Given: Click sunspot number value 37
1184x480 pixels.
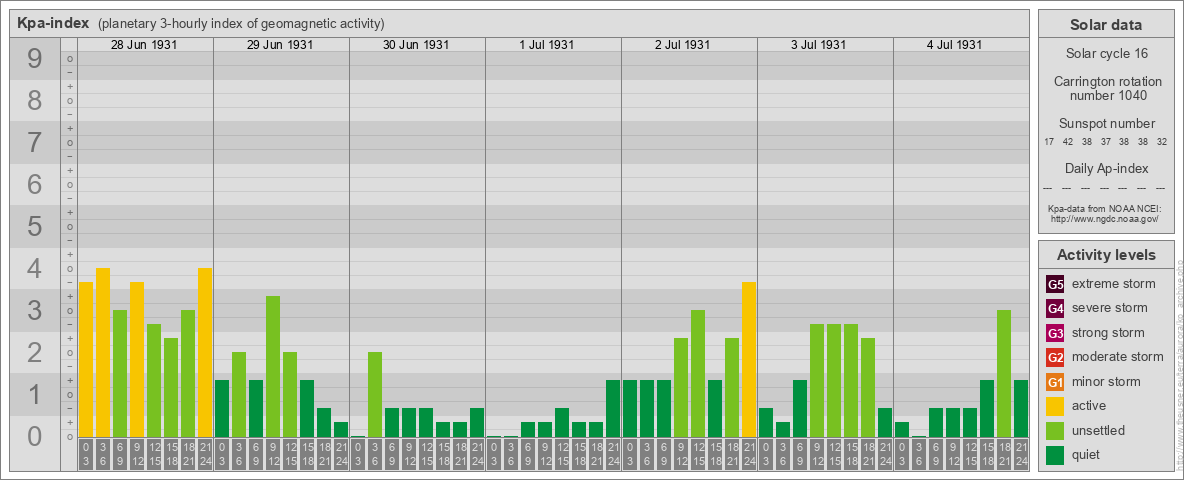Looking at the screenshot, I should [1105, 142].
